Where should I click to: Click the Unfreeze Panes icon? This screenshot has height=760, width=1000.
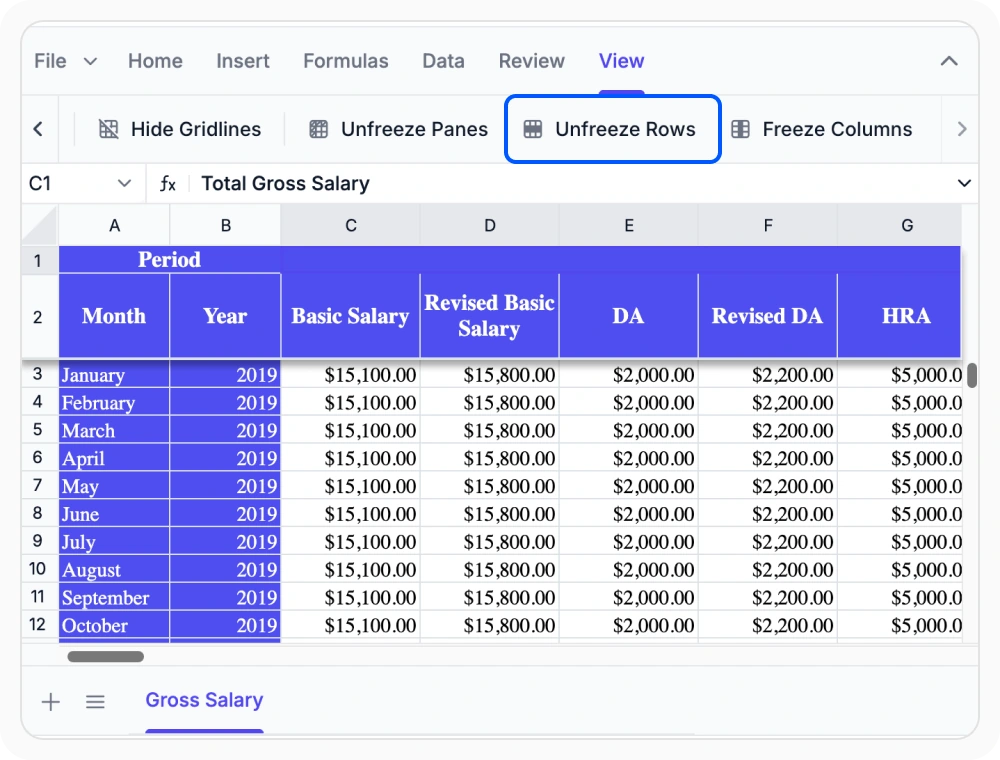(318, 129)
